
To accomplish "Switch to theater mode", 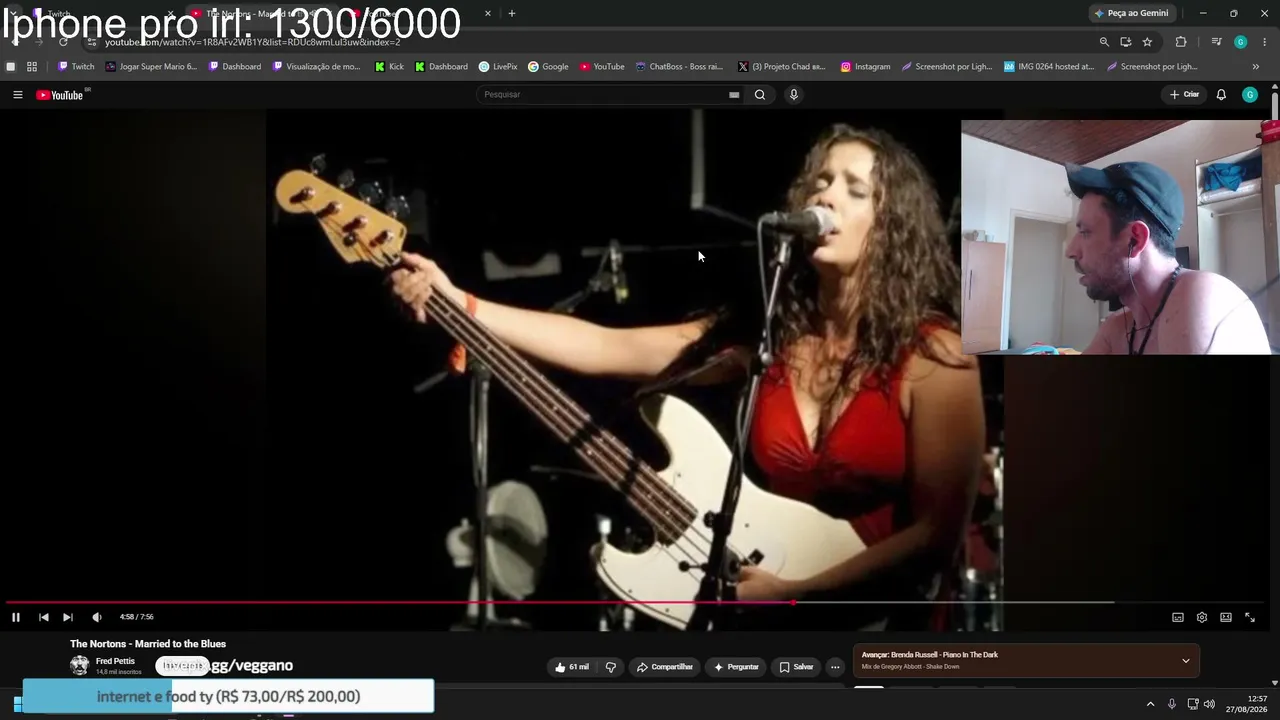I will point(1226,617).
